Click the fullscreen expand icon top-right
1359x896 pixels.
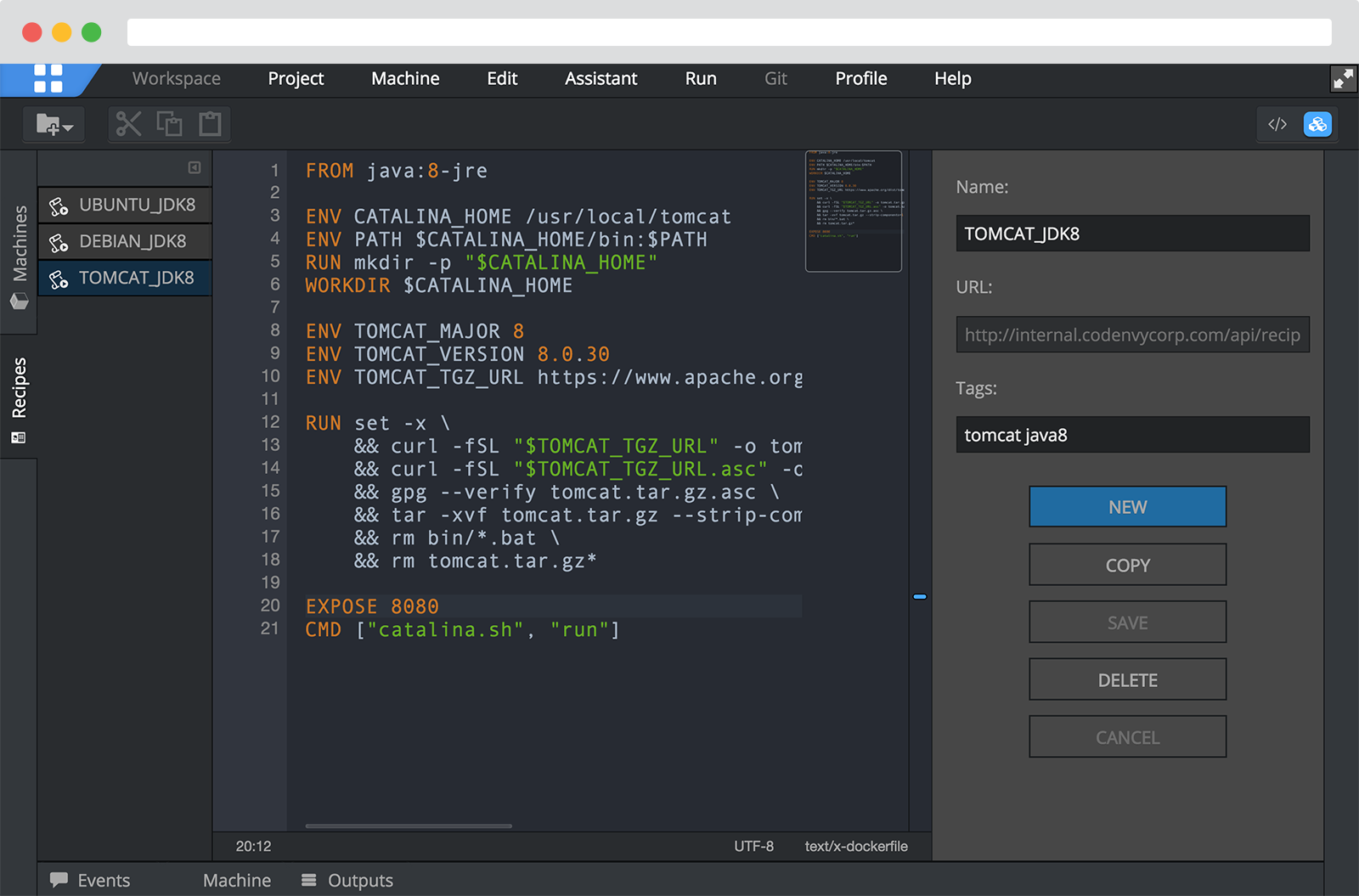pyautogui.click(x=1344, y=79)
